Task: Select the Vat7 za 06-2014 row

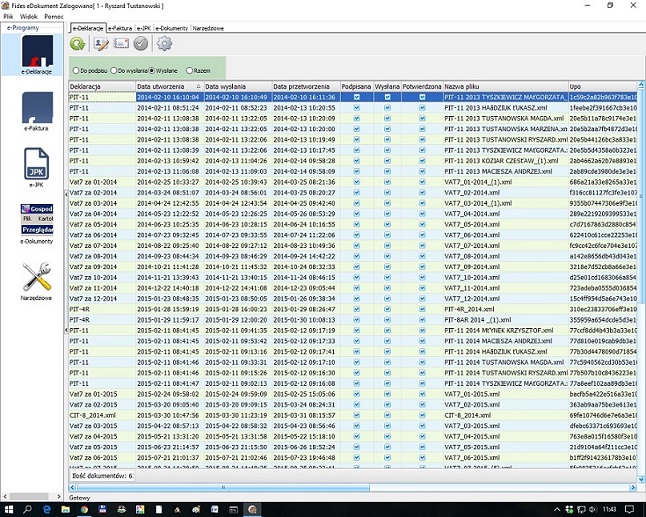Action: 353,235
